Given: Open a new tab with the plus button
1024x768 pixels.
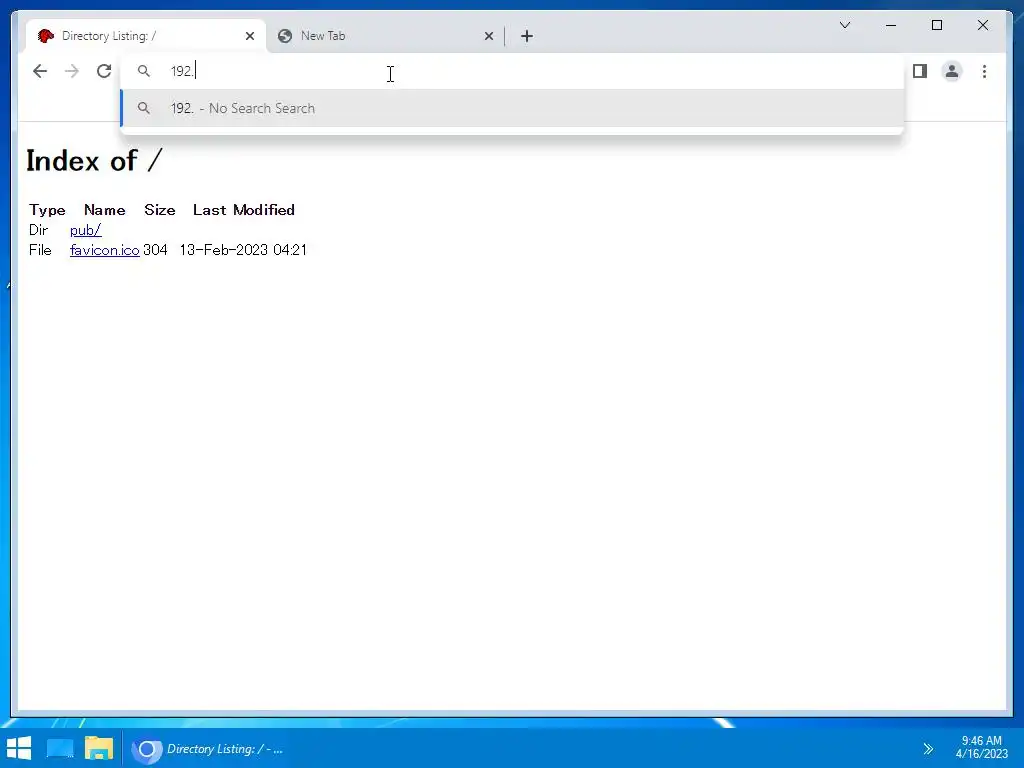Looking at the screenshot, I should (x=527, y=36).
